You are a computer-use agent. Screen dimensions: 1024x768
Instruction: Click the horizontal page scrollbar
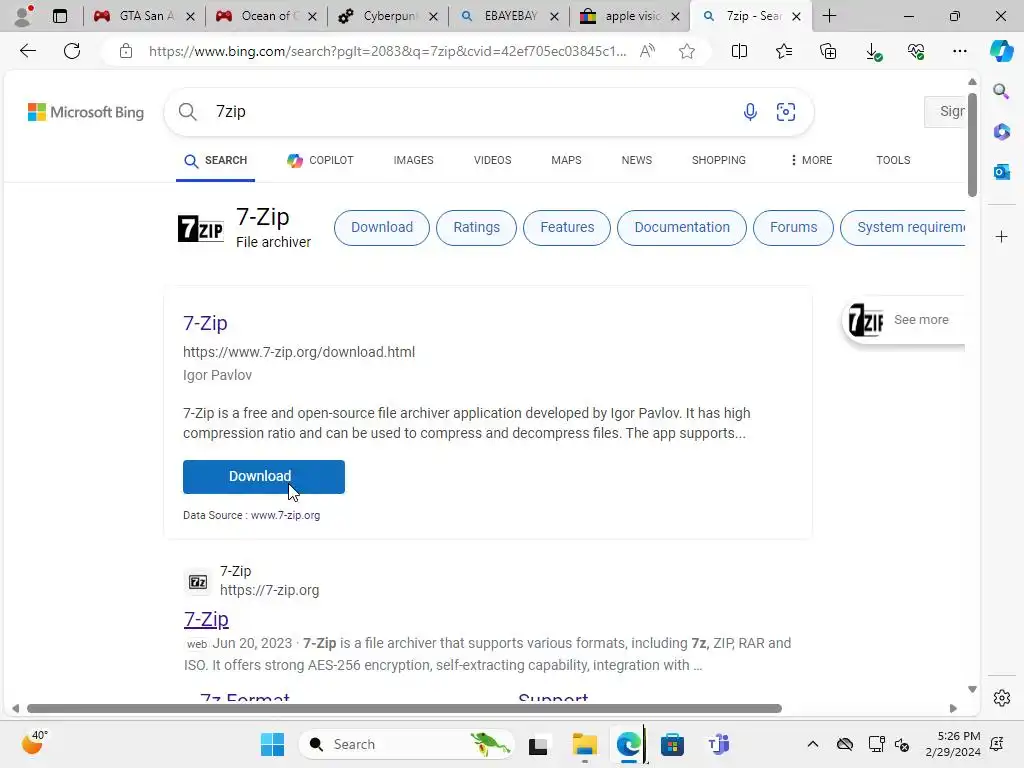[404, 709]
